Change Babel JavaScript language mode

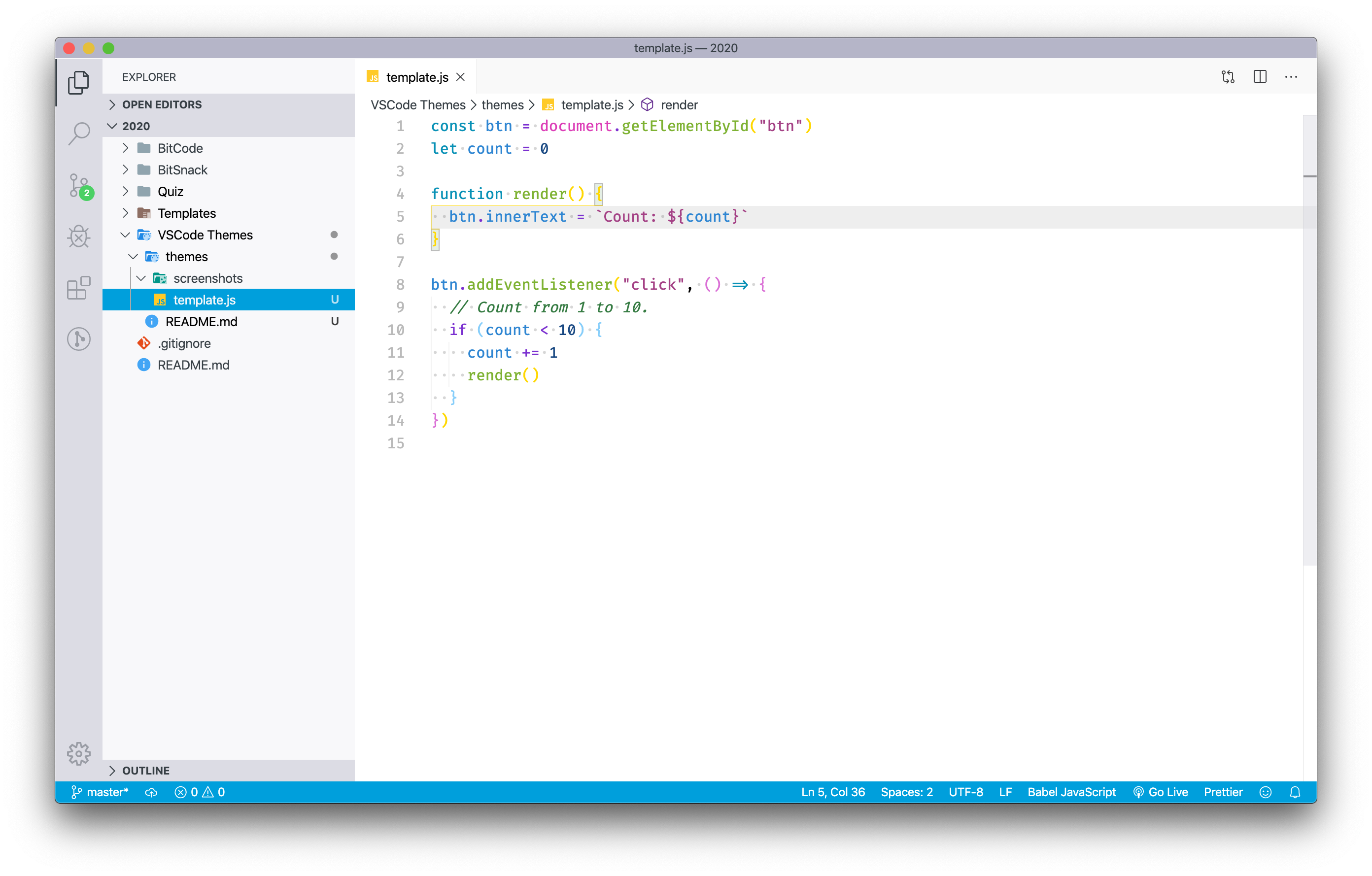[x=1071, y=792]
